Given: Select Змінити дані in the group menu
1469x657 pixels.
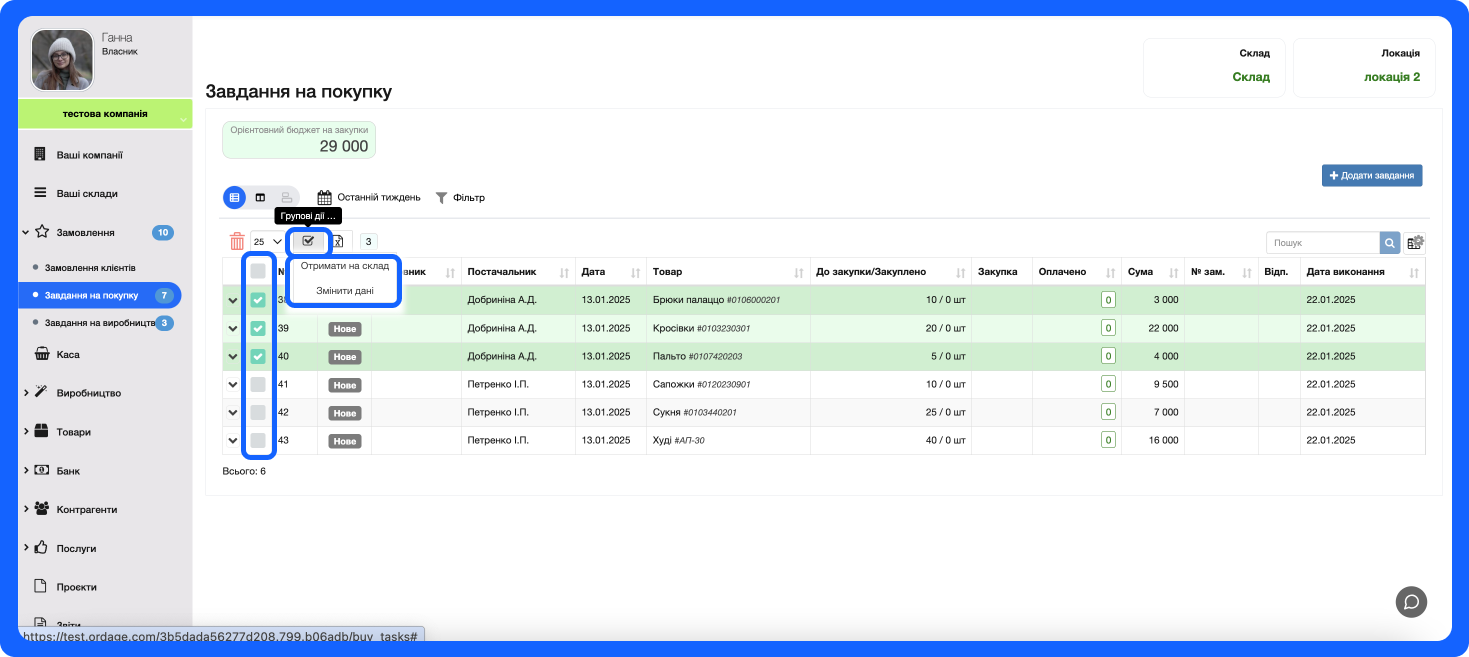Looking at the screenshot, I should 345,291.
